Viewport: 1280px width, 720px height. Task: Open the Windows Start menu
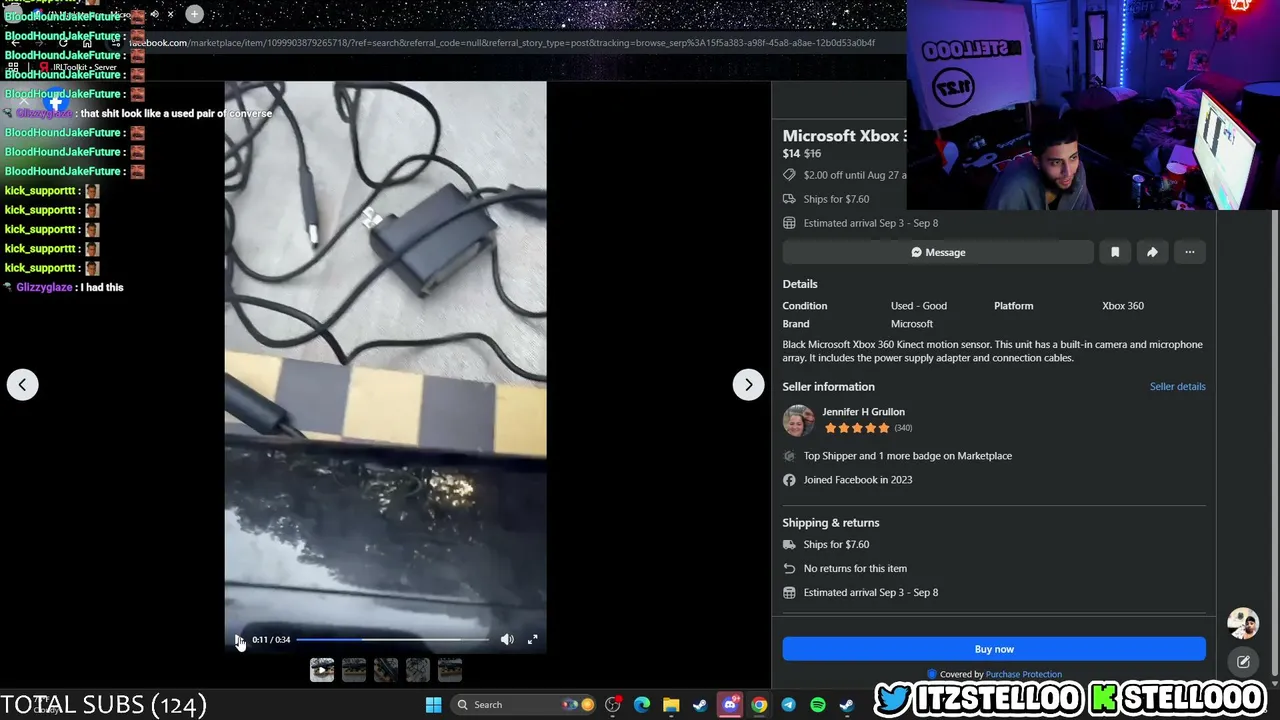point(433,705)
